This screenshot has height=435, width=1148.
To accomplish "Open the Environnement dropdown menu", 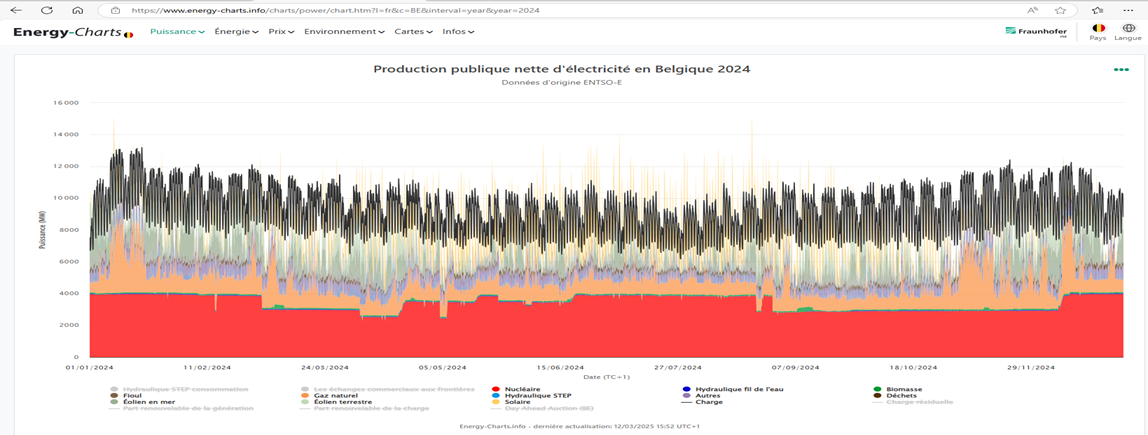I will click(x=344, y=32).
